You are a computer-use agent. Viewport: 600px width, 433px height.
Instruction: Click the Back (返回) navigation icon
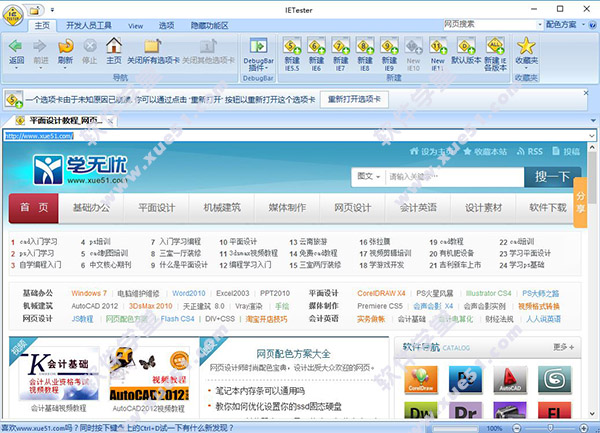pos(16,46)
